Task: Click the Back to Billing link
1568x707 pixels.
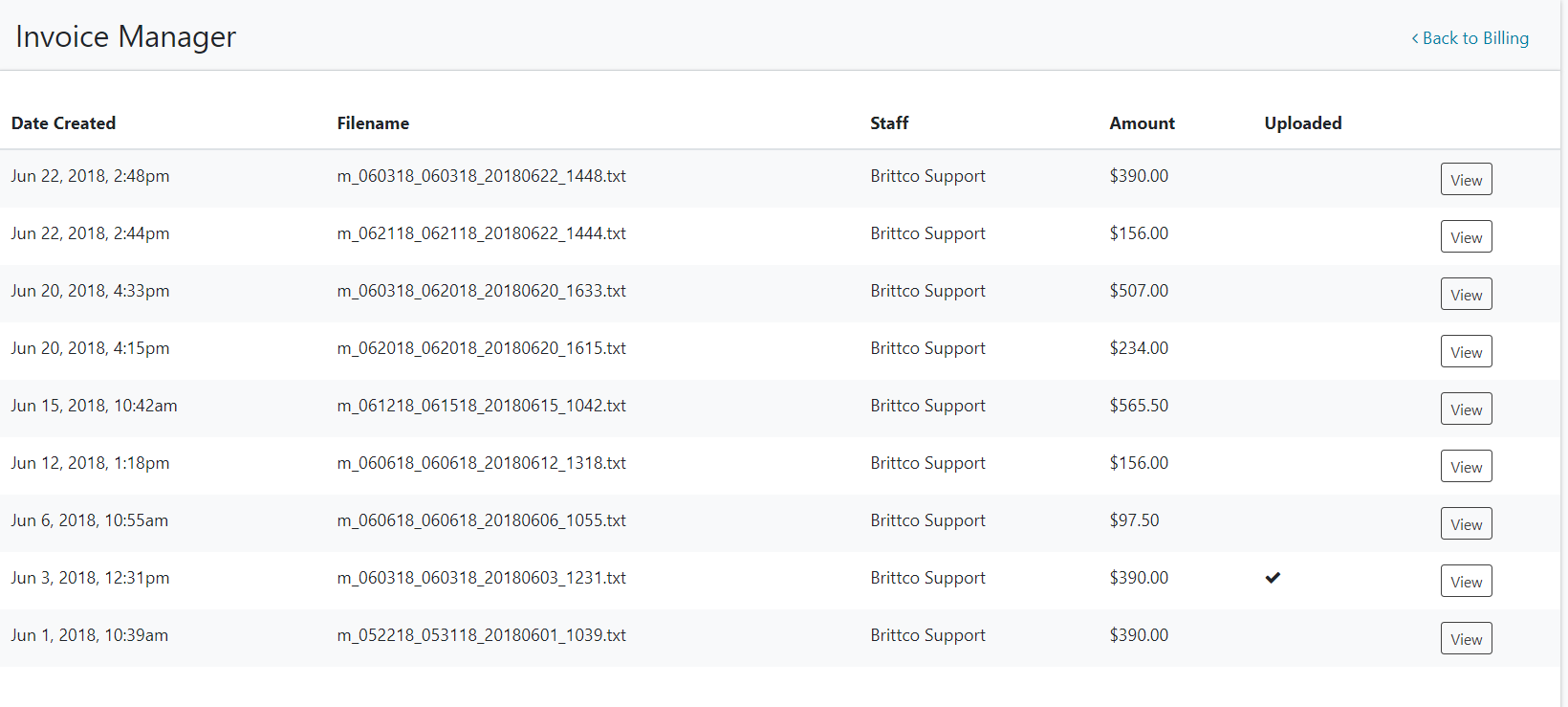Action: (1470, 38)
